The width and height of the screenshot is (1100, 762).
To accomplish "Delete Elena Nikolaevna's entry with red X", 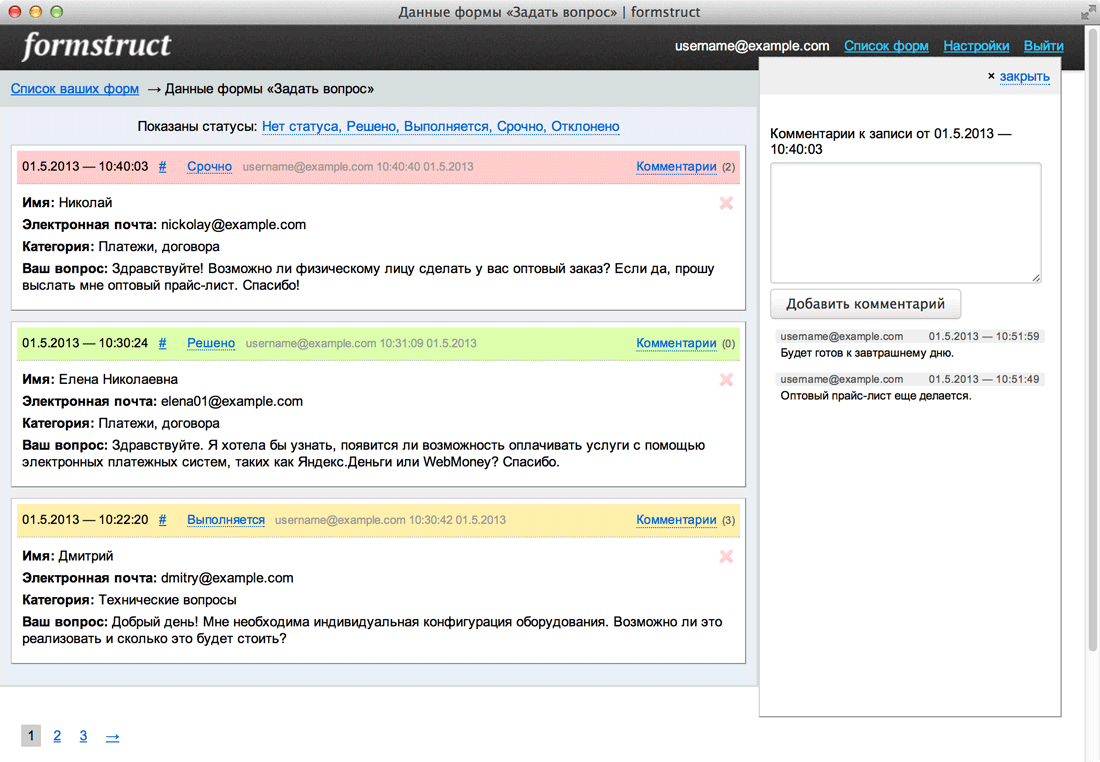I will [x=726, y=380].
